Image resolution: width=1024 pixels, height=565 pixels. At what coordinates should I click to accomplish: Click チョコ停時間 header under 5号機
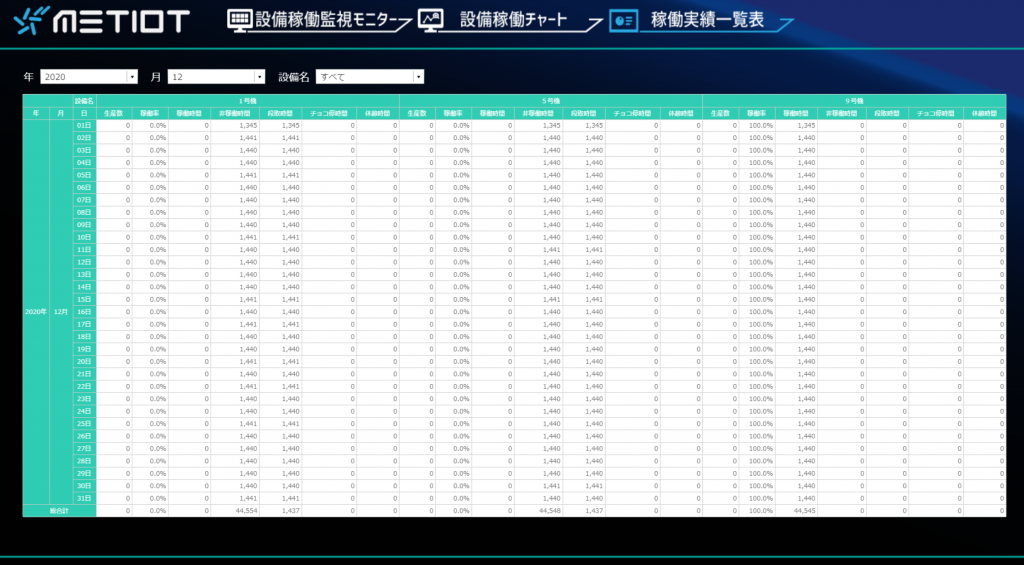tap(632, 113)
